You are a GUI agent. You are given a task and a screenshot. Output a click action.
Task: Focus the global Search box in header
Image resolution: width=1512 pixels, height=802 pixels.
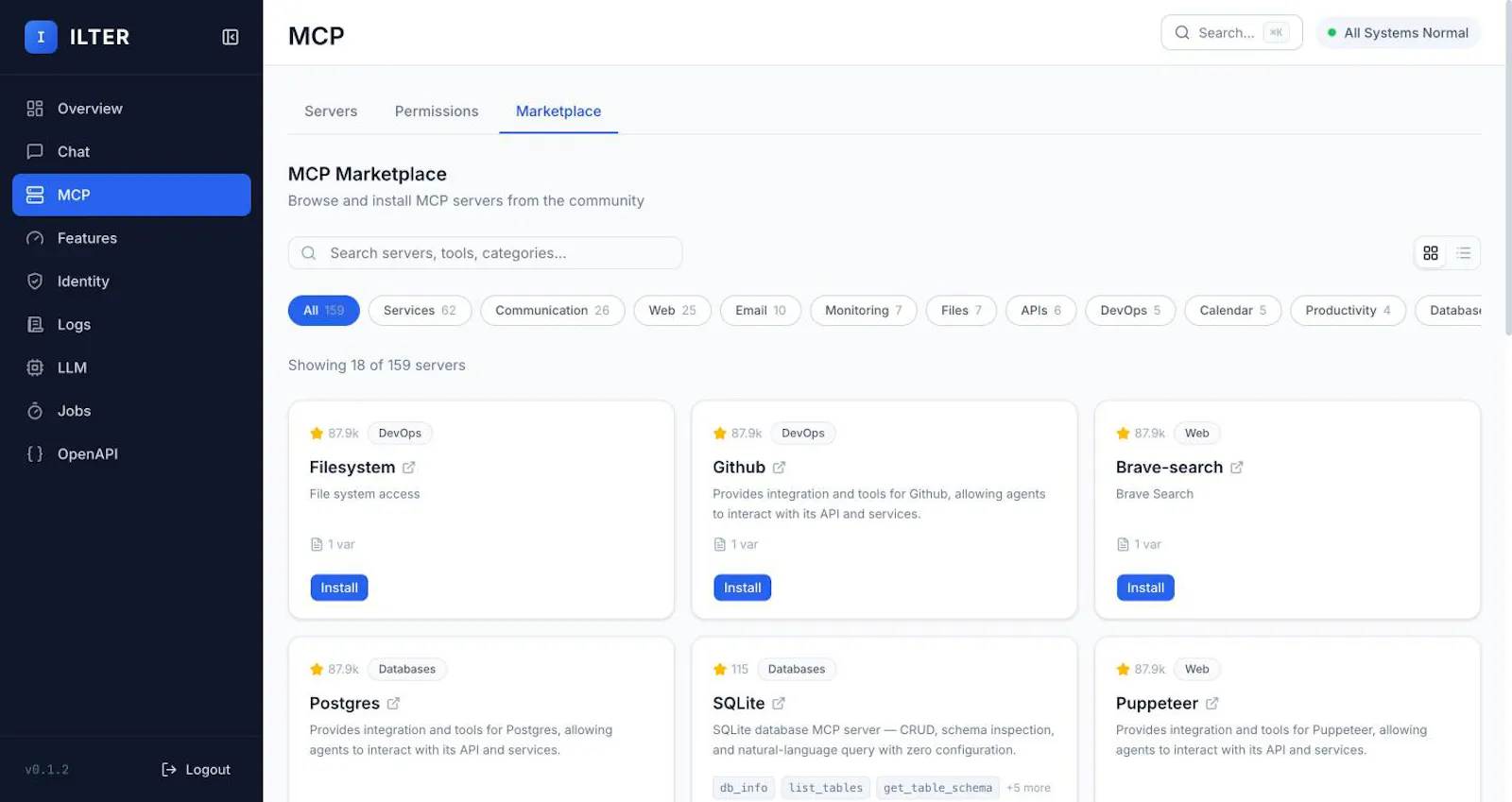point(1231,33)
